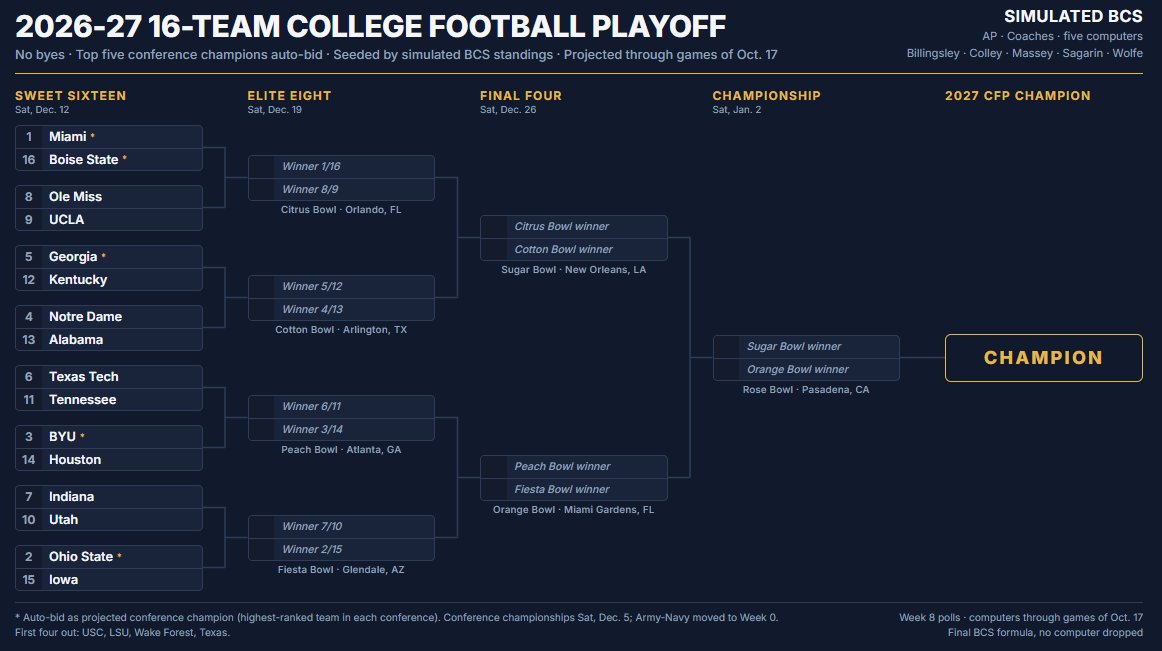
Task: Select the Boise State team slot
Action: point(109,159)
